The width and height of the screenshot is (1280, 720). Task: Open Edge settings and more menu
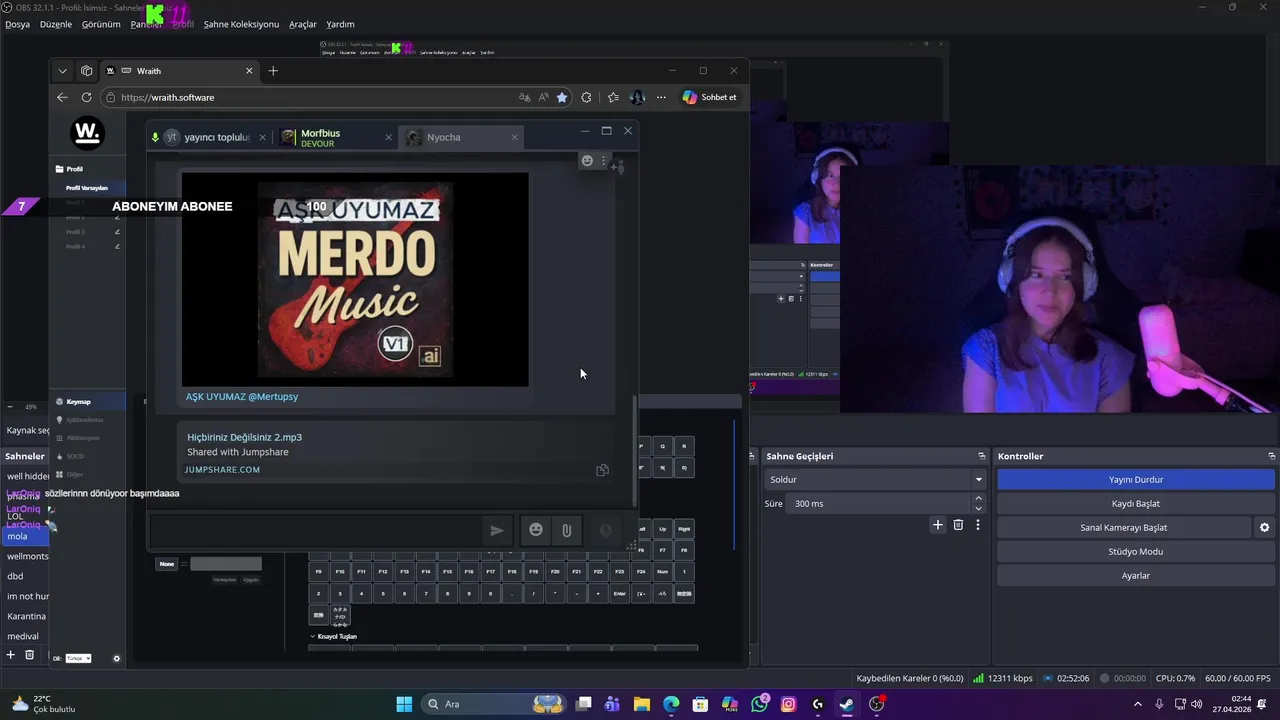[661, 97]
